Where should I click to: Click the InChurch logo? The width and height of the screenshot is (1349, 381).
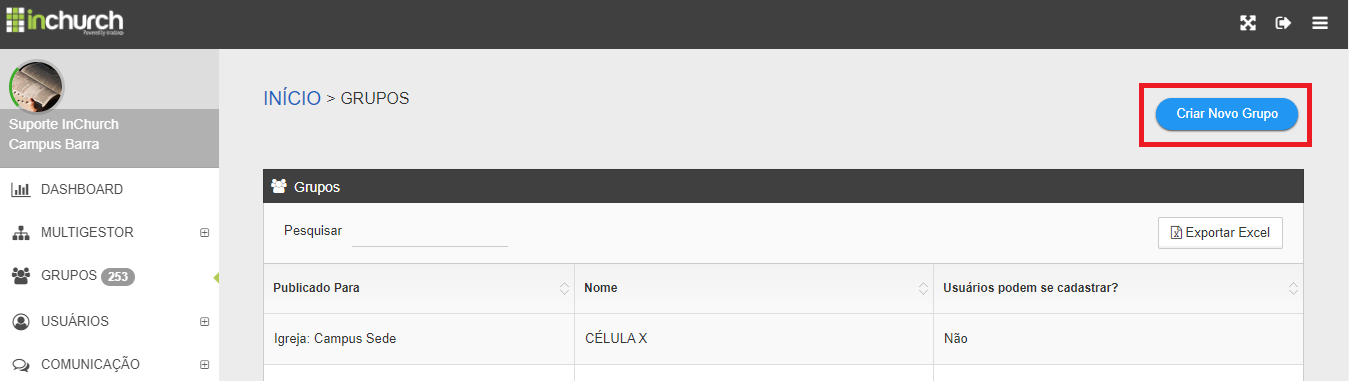coord(66,21)
